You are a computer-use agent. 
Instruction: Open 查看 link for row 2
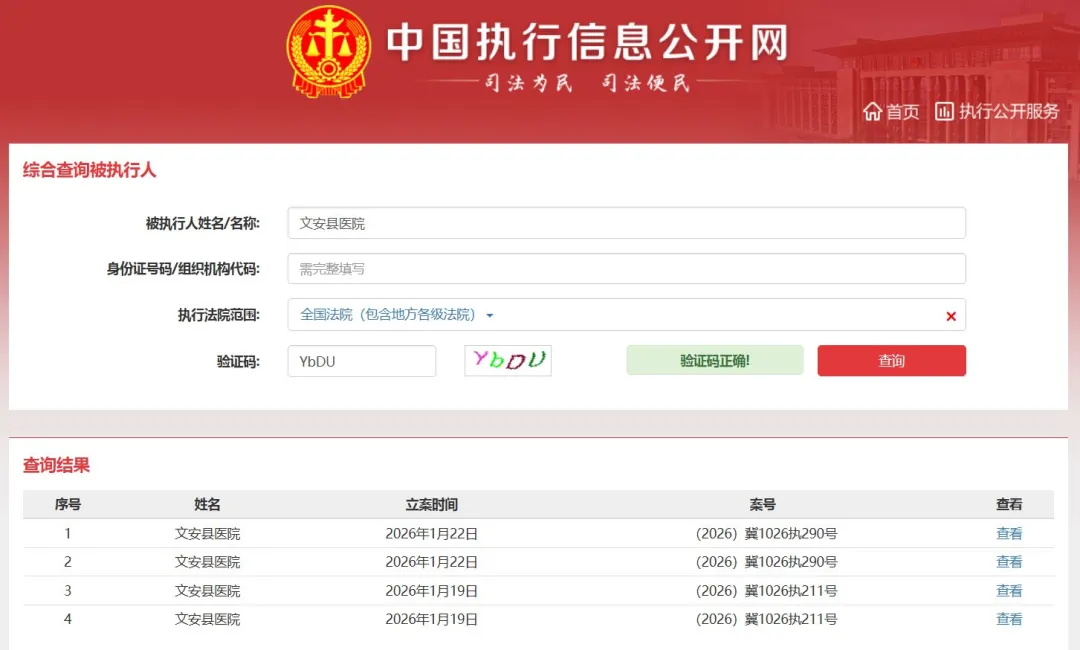[1009, 562]
